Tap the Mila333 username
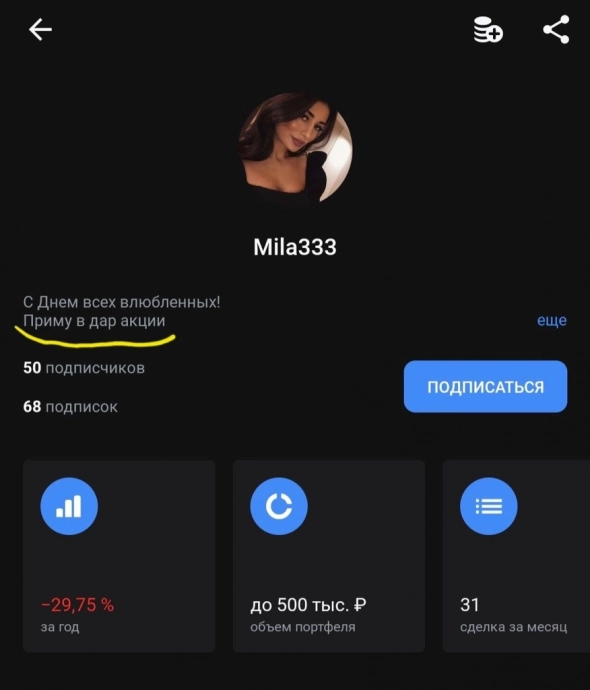This screenshot has height=690, width=590. tap(295, 247)
